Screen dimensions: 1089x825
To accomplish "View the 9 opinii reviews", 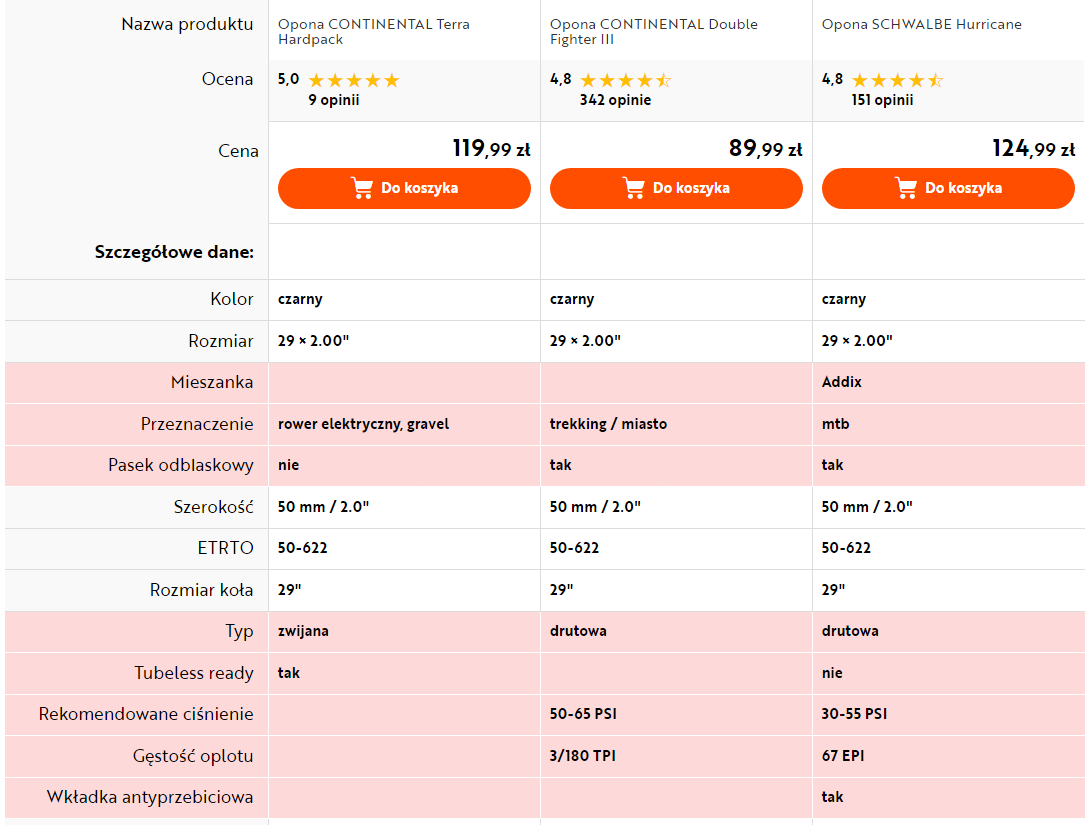I will [334, 100].
